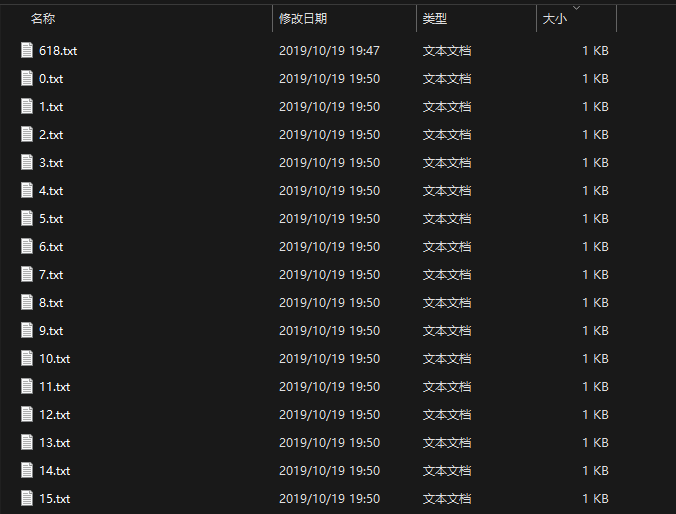Click the 12.txt document icon
The width and height of the screenshot is (676, 514).
click(27, 414)
